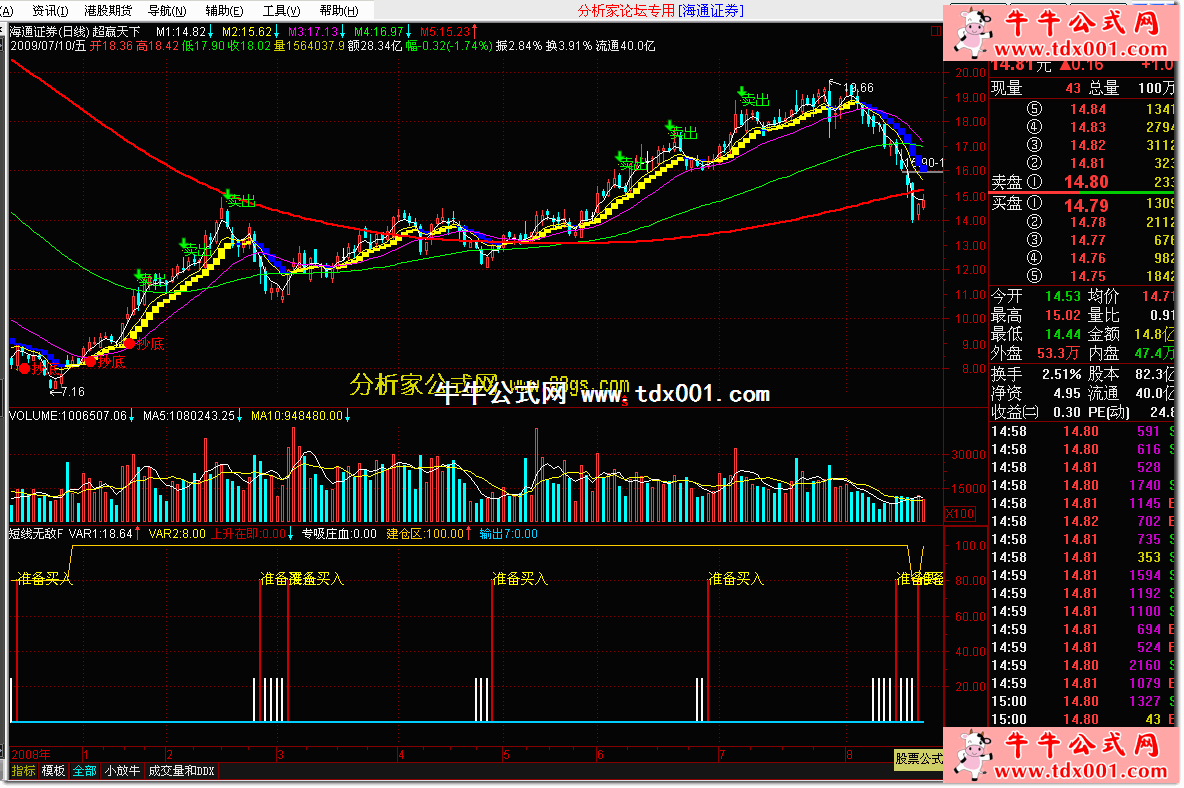Click buy level ④ circle icon at 14.76
1184x788 pixels.
click(x=1034, y=258)
